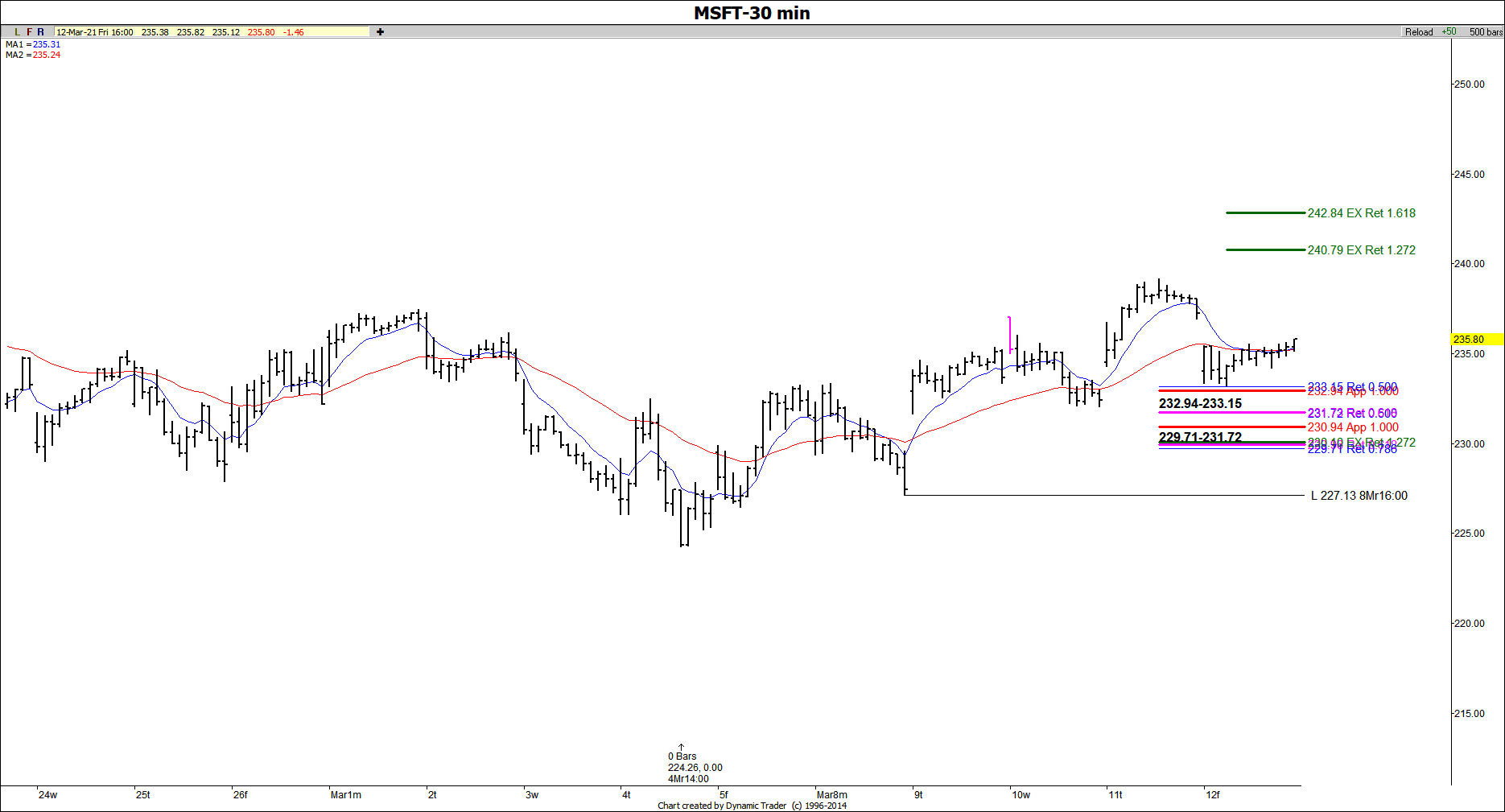Click the MA2 moving average value

(46, 55)
